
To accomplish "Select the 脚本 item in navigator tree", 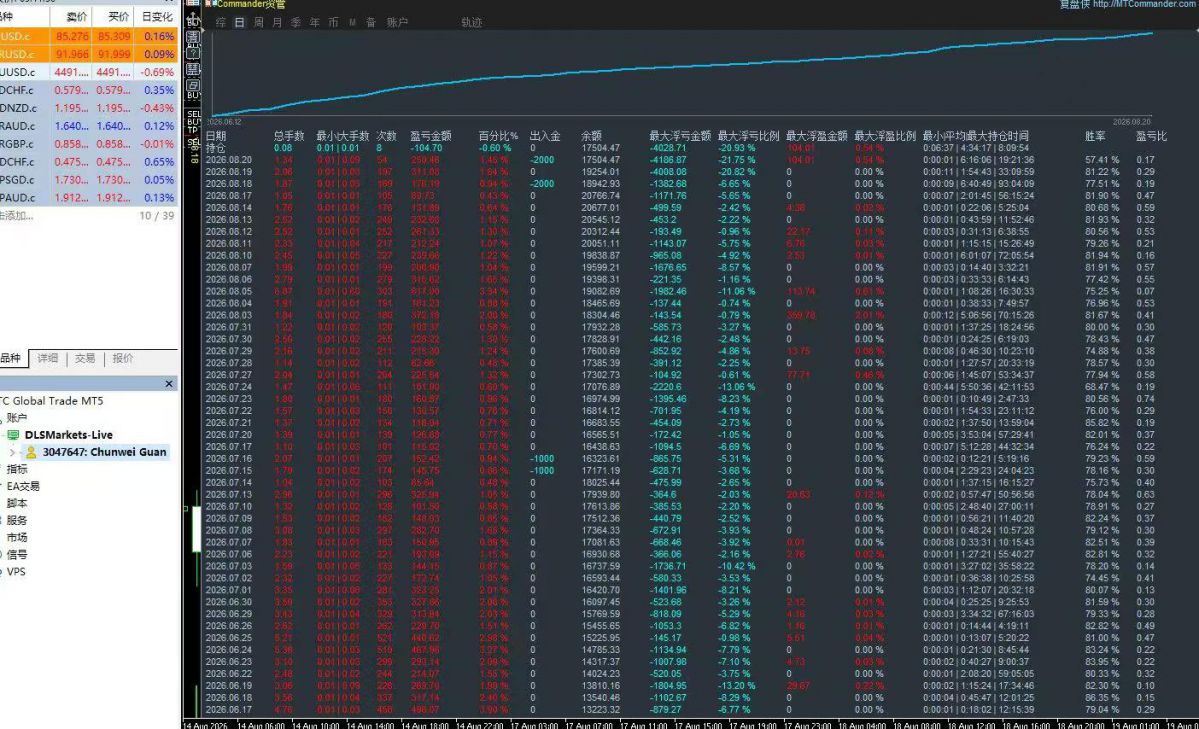I will pyautogui.click(x=17, y=503).
